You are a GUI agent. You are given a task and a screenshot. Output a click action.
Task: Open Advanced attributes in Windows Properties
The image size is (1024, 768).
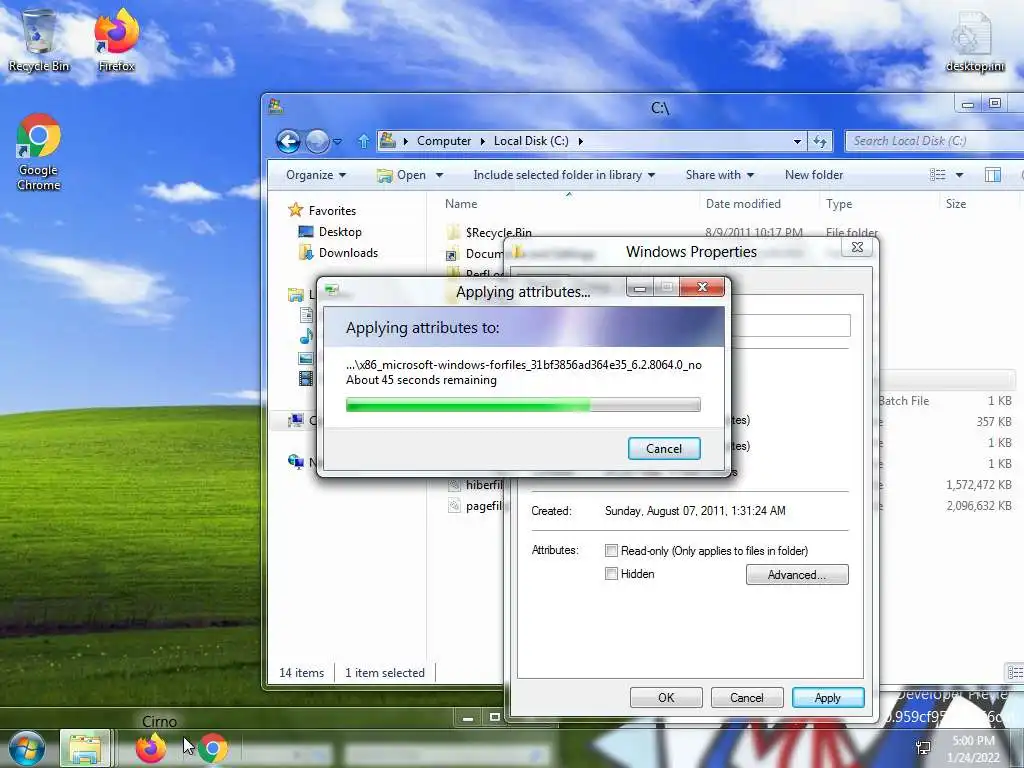pyautogui.click(x=797, y=575)
